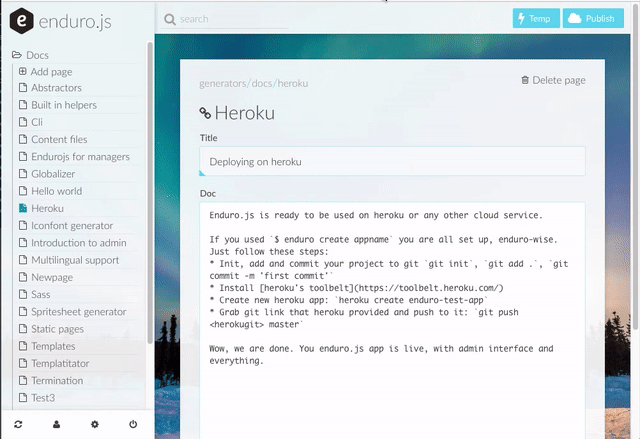Click the cloud icon on Publish
The width and height of the screenshot is (640, 439).
coord(574,18)
